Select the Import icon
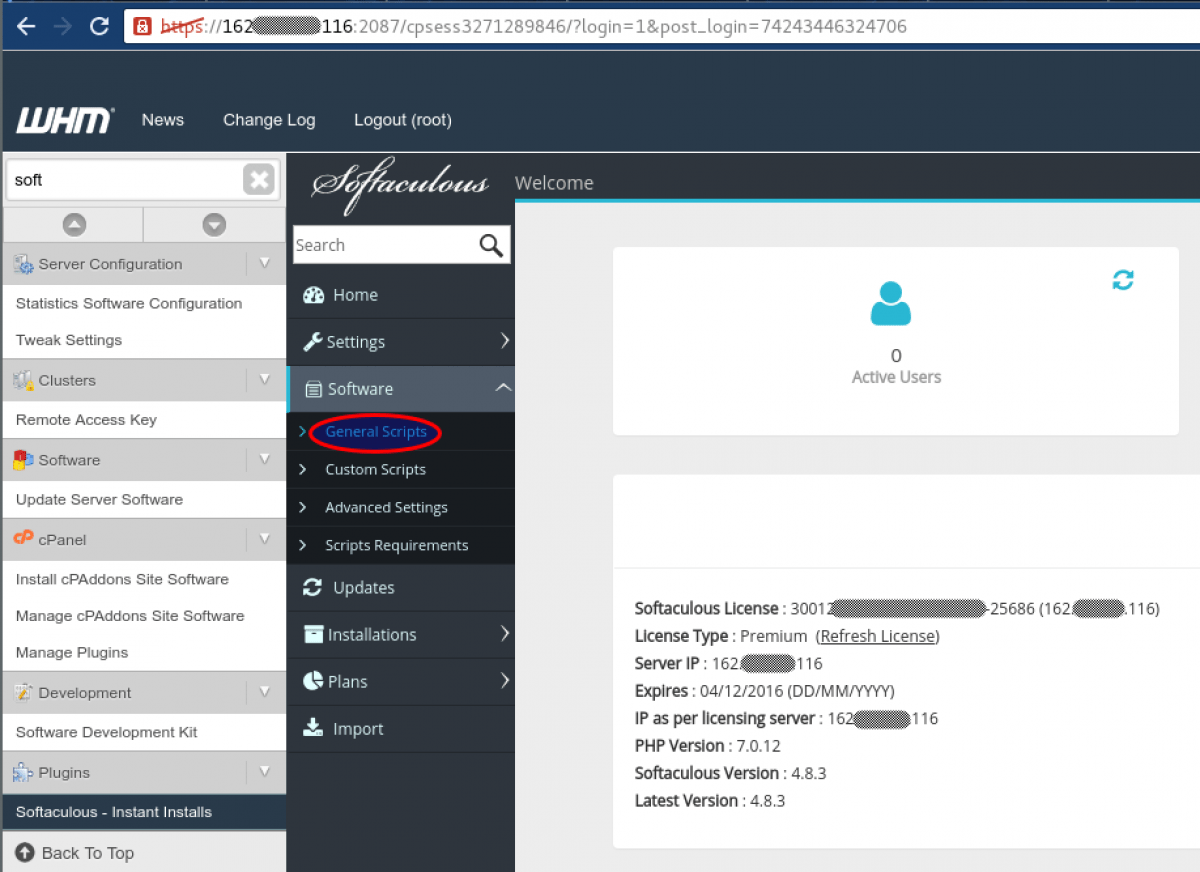1200x872 pixels. 313,728
